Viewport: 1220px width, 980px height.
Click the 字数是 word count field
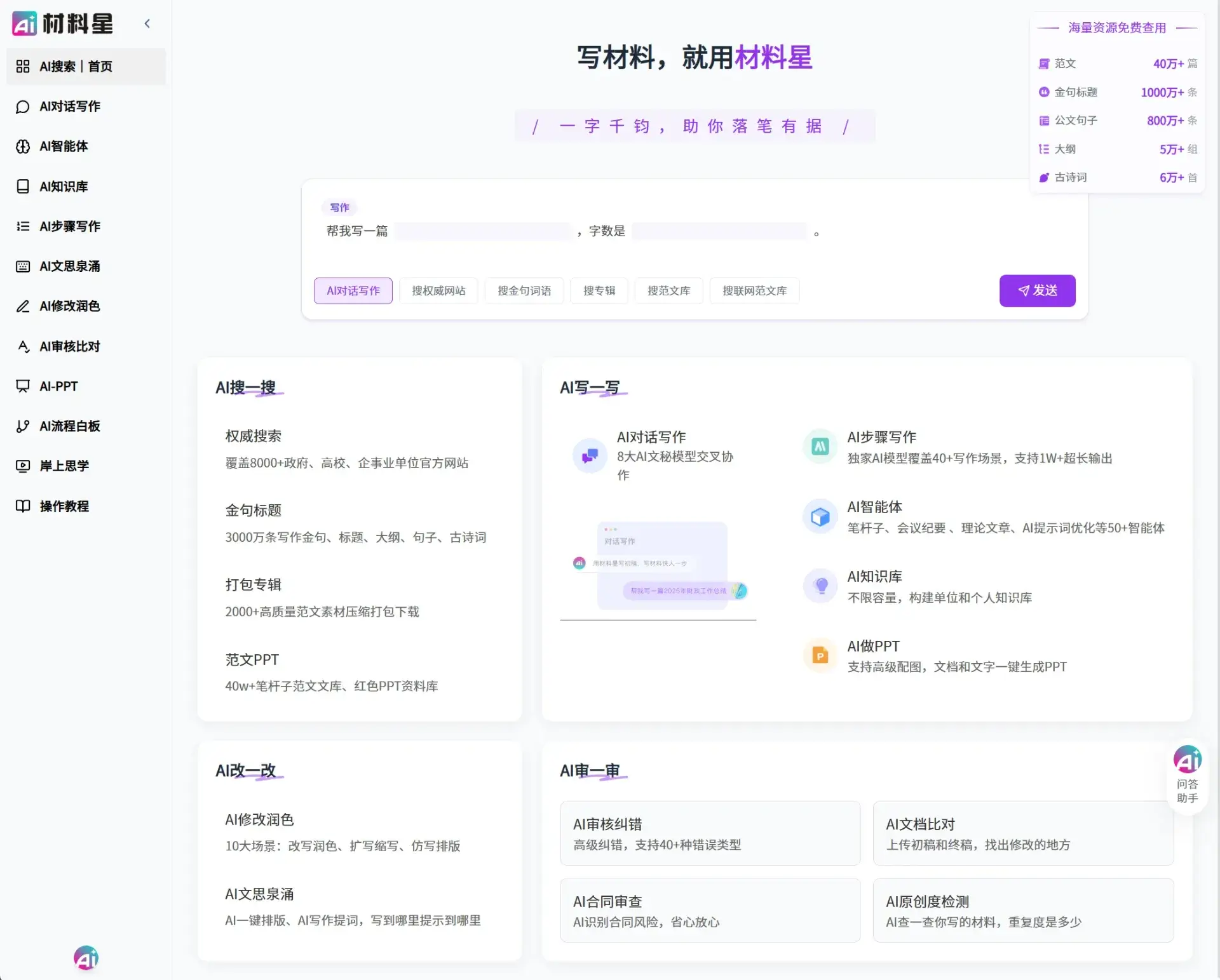[719, 231]
